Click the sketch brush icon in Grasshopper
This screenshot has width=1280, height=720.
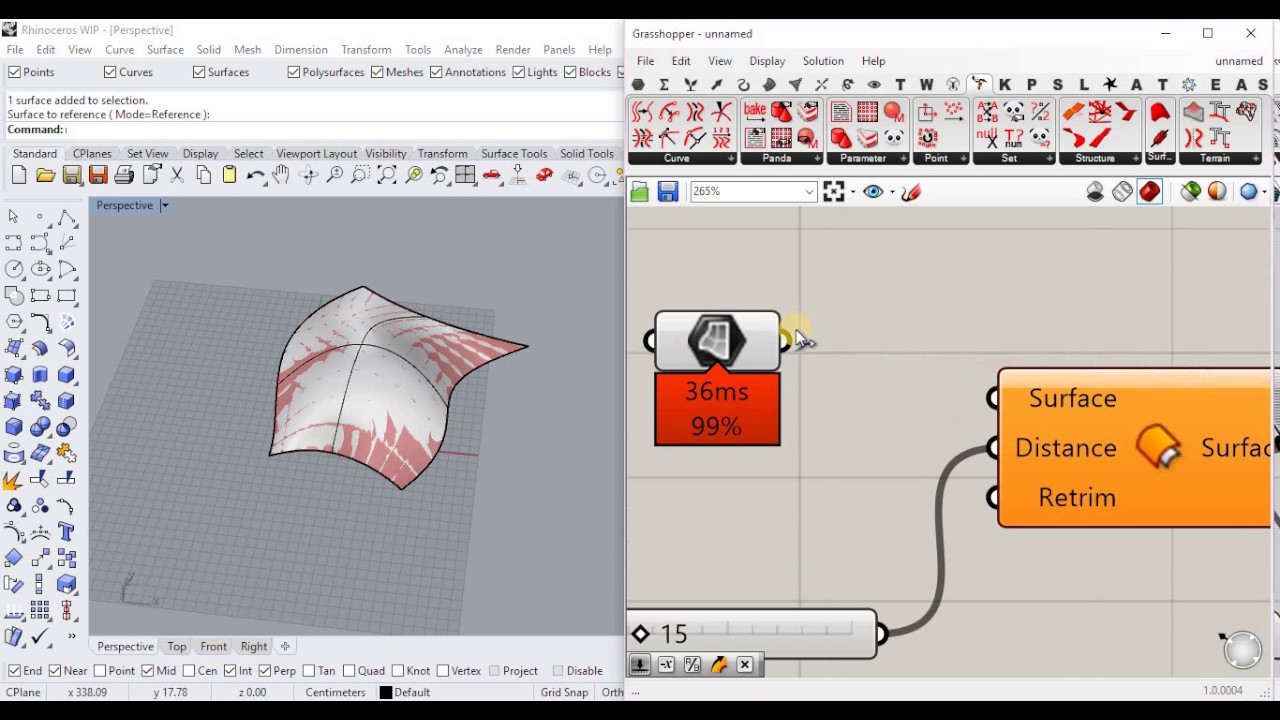point(910,192)
